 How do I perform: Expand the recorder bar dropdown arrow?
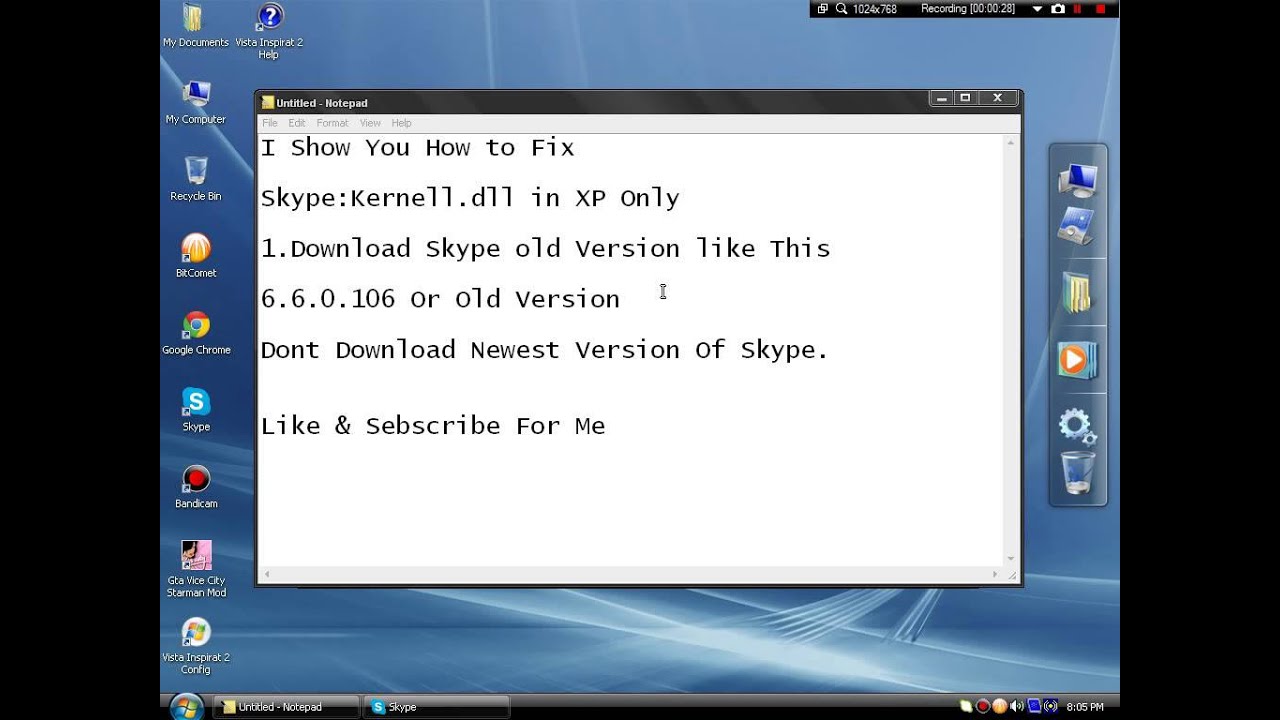[x=1037, y=9]
